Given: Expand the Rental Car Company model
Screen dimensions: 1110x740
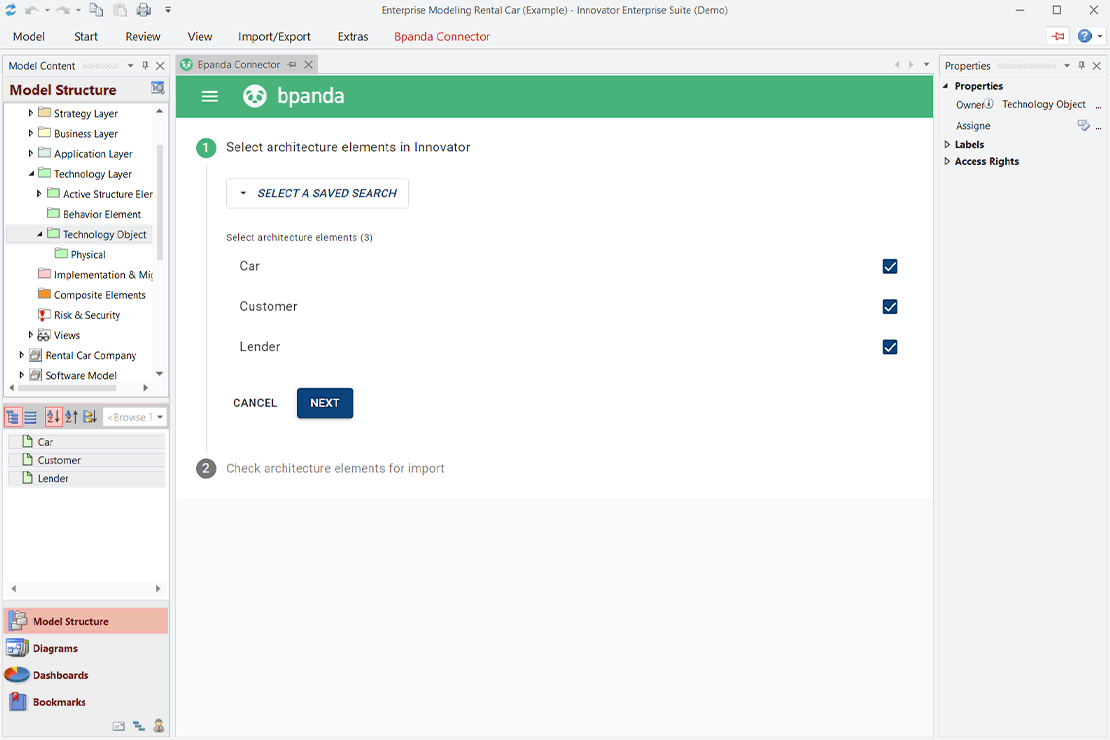Looking at the screenshot, I should click(x=21, y=355).
